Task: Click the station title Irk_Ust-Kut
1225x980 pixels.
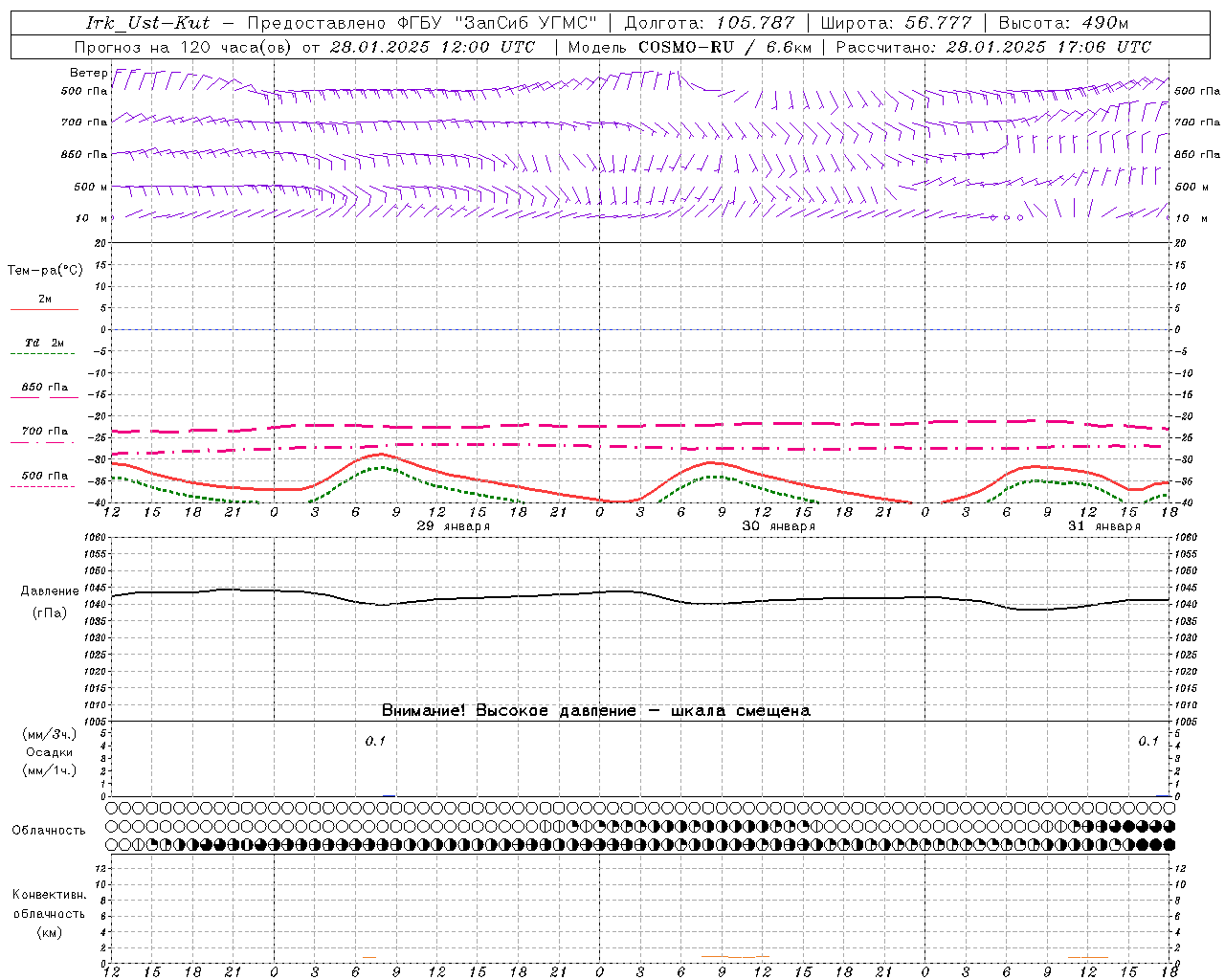Action: pos(148,23)
